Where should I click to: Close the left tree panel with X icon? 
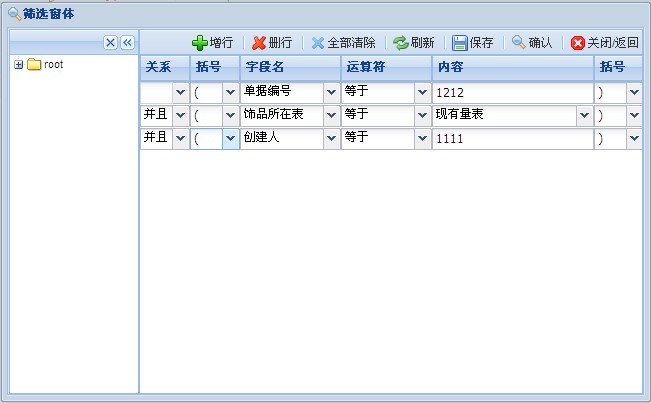point(110,42)
